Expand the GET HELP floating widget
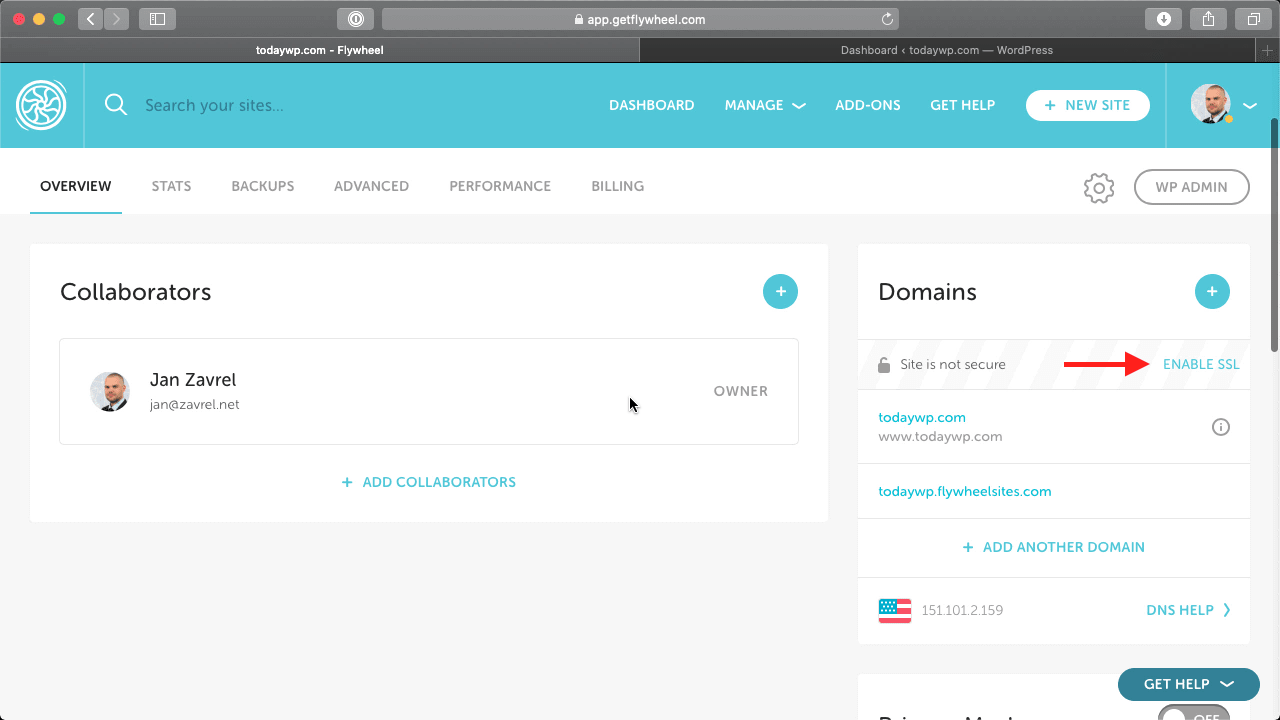Image resolution: width=1280 pixels, height=720 pixels. [1188, 684]
